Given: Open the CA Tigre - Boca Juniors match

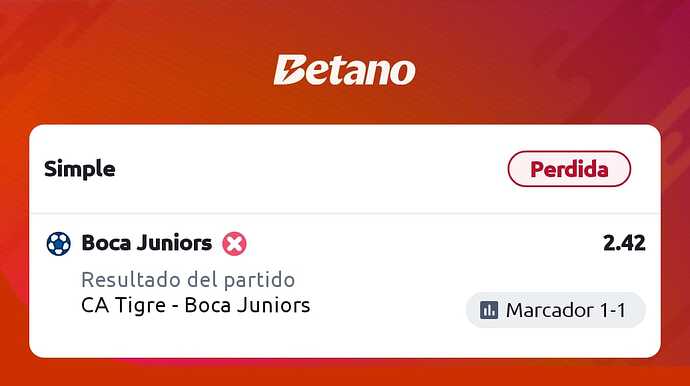Looking at the screenshot, I should tap(196, 305).
